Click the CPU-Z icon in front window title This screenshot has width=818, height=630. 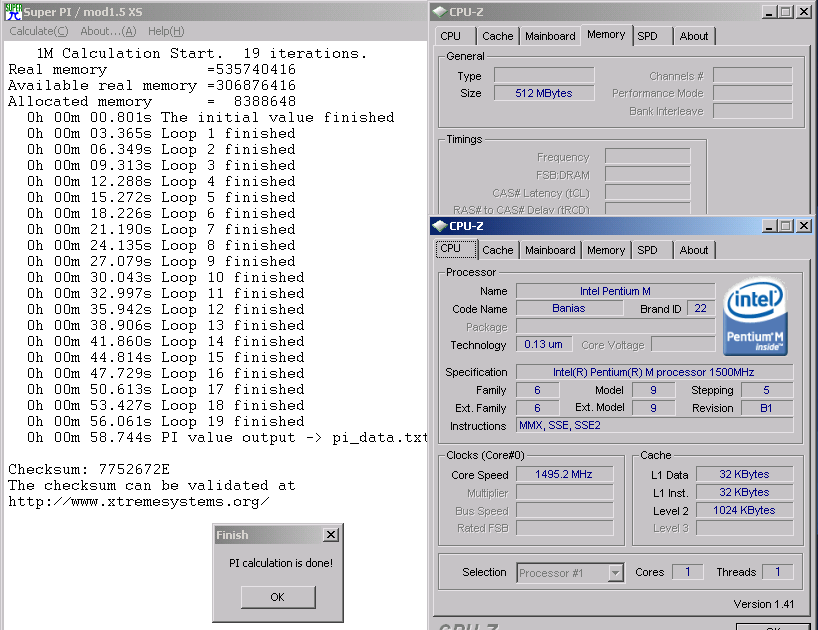pos(440,226)
